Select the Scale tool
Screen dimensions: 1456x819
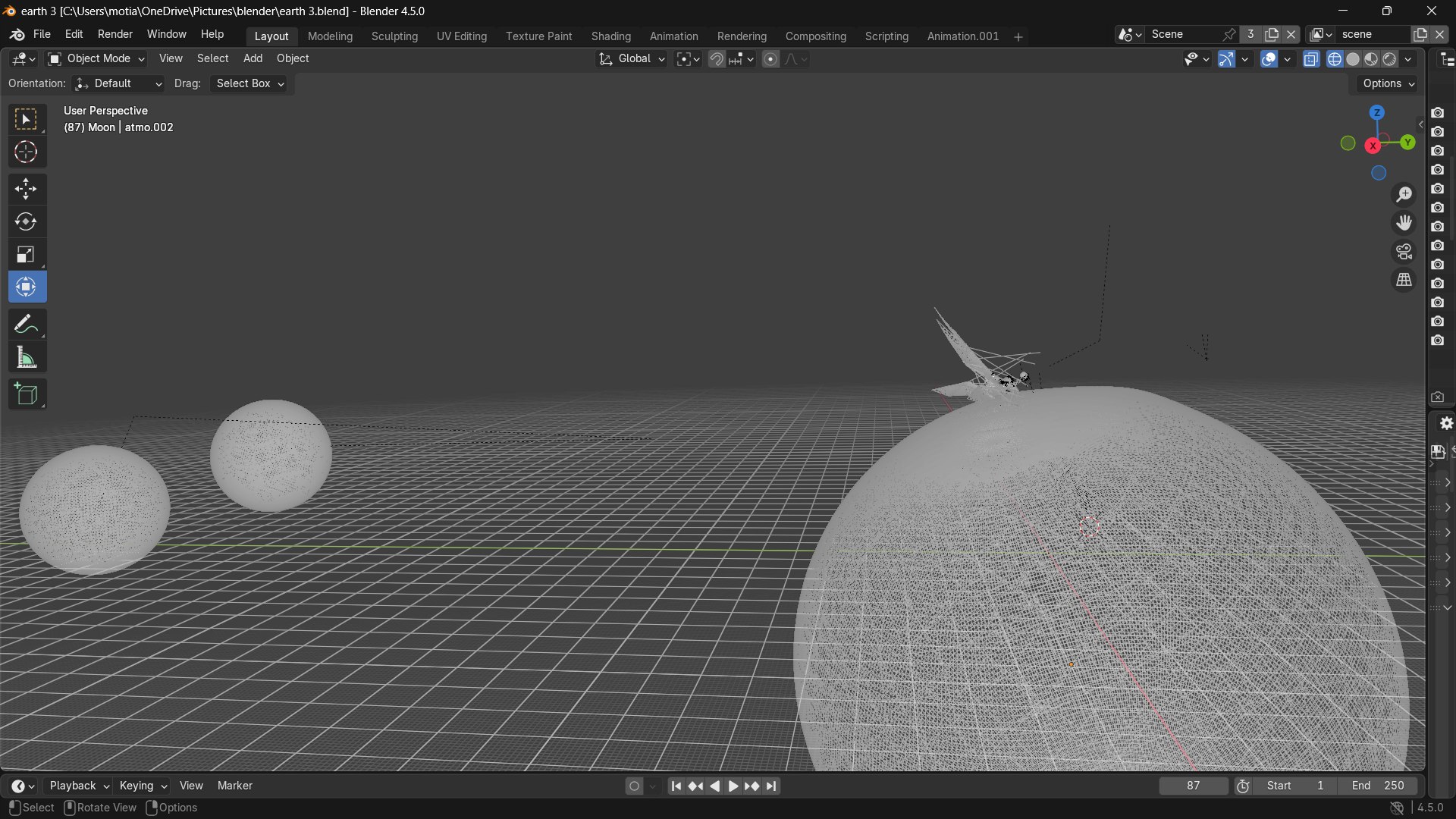27,255
